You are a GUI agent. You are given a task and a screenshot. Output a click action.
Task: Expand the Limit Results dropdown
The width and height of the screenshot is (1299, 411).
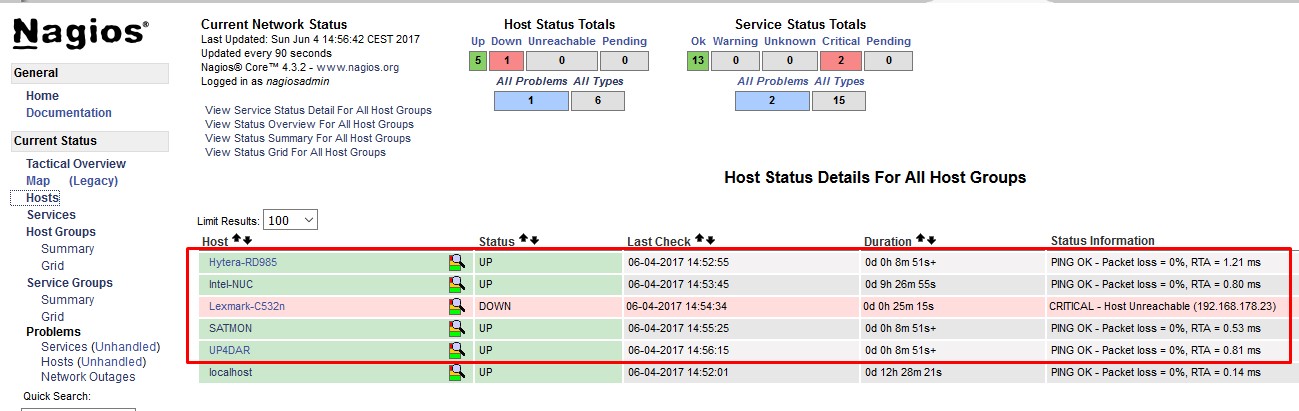point(290,220)
